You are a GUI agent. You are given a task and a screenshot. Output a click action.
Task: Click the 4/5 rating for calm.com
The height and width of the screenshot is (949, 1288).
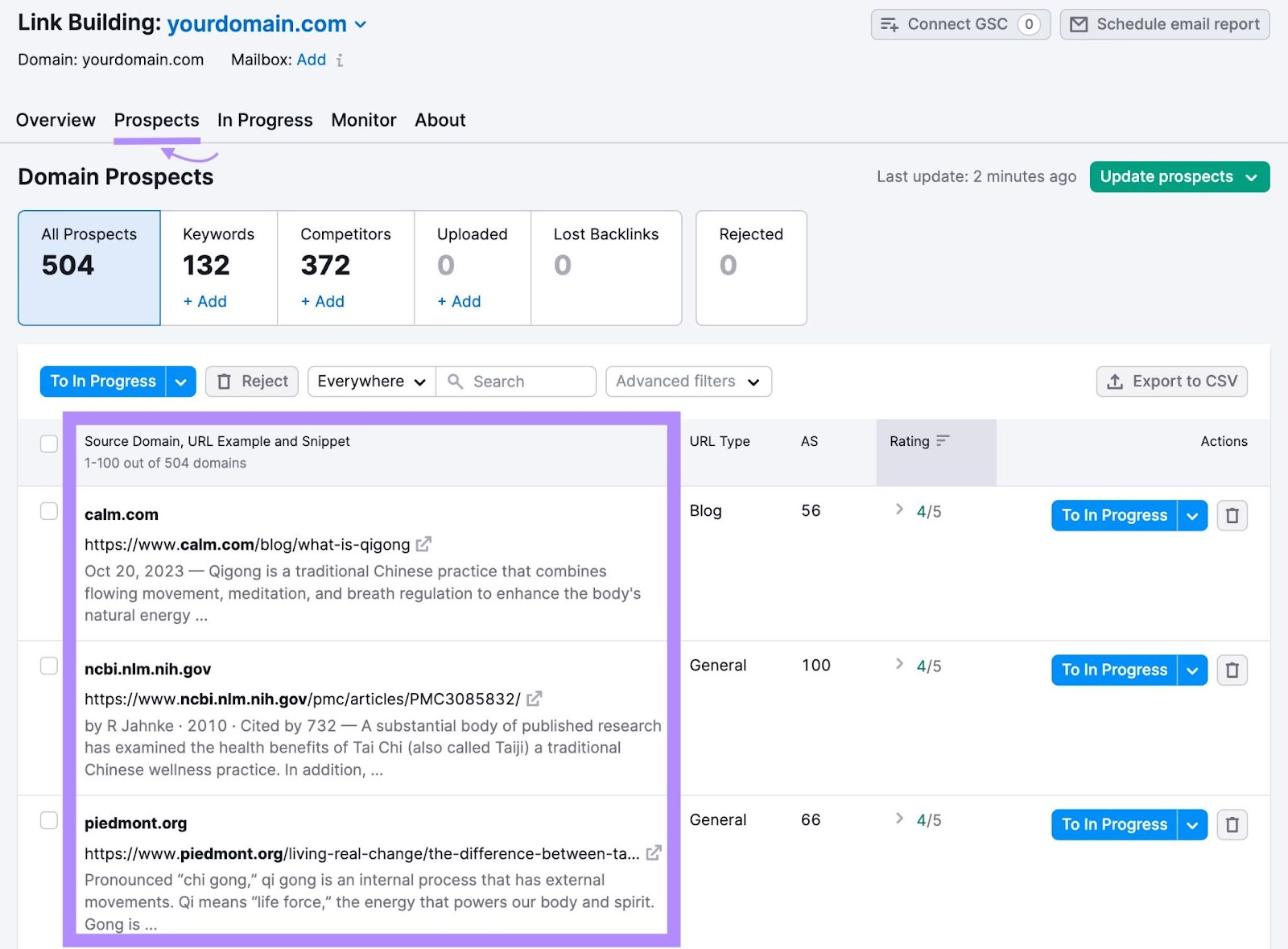tap(929, 512)
